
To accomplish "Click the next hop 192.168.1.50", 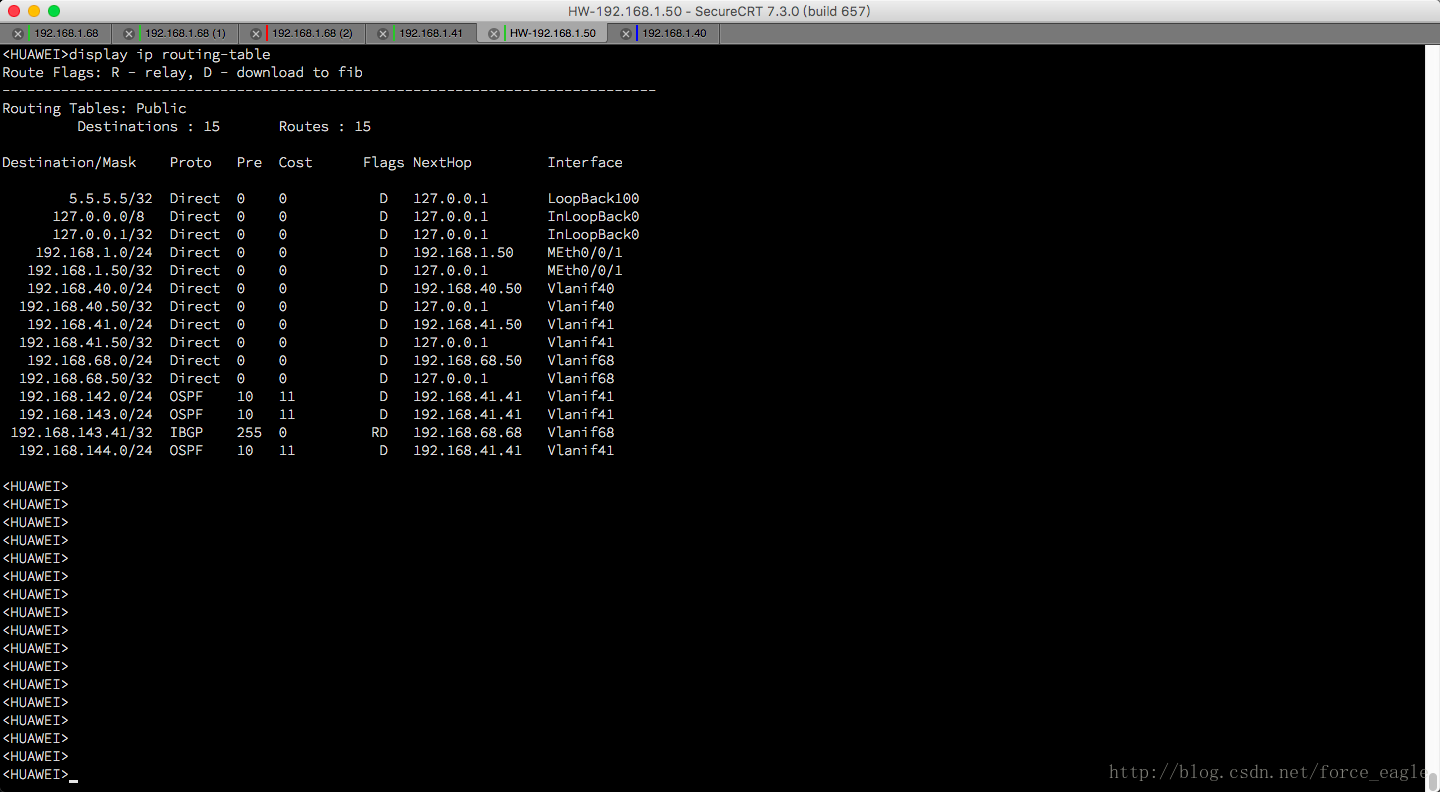I will coord(463,252).
